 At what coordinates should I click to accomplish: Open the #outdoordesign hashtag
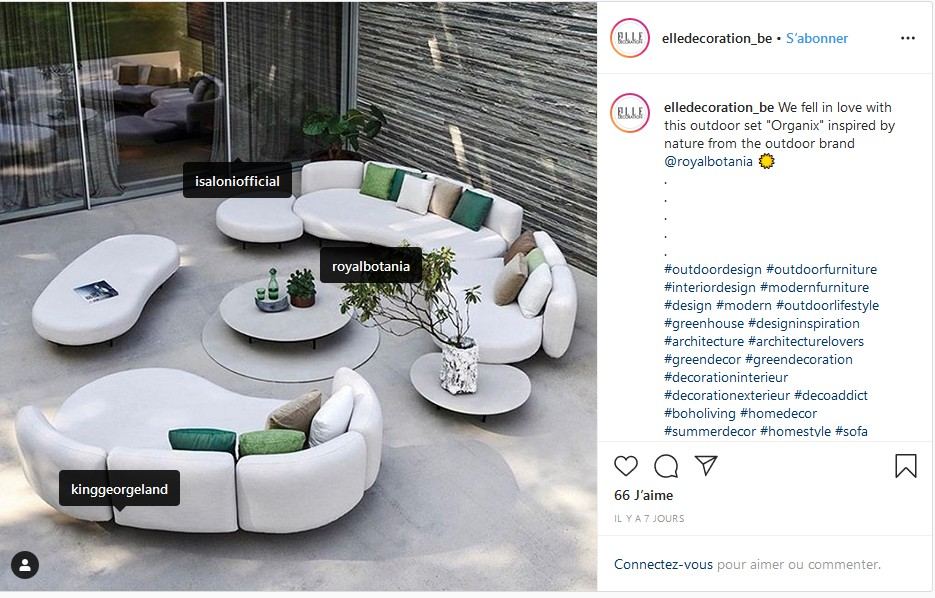tap(713, 269)
